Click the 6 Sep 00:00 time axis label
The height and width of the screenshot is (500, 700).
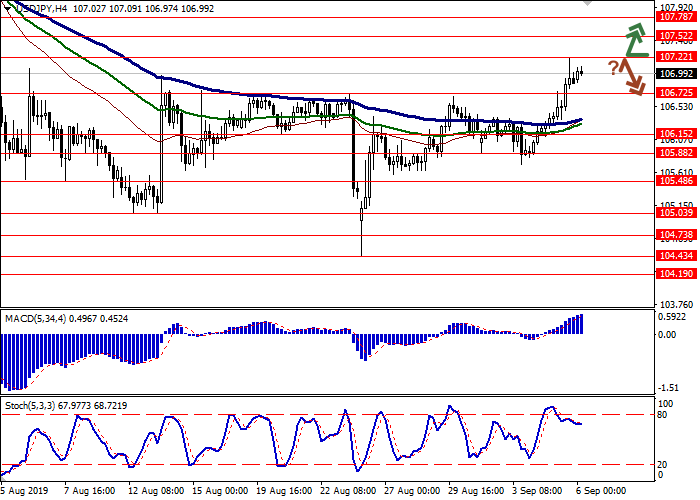click(x=599, y=491)
